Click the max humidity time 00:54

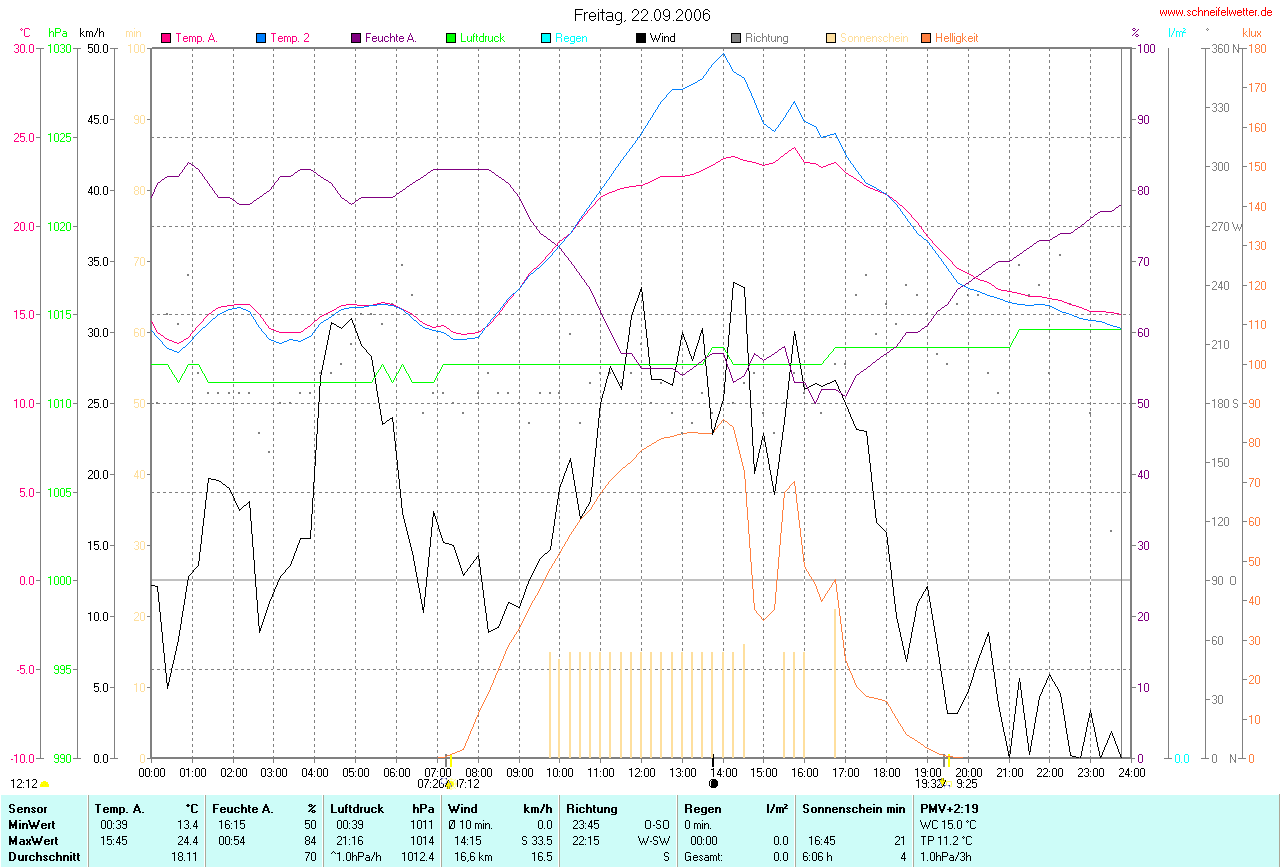click(x=233, y=841)
